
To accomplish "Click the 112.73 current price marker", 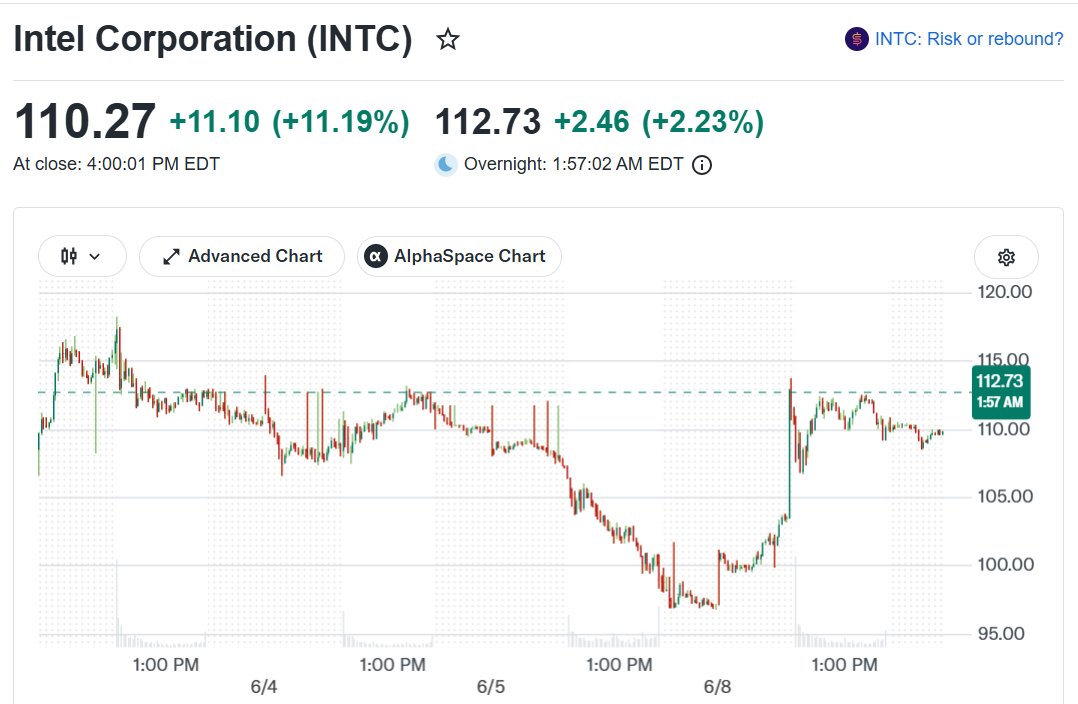I will point(1001,392).
